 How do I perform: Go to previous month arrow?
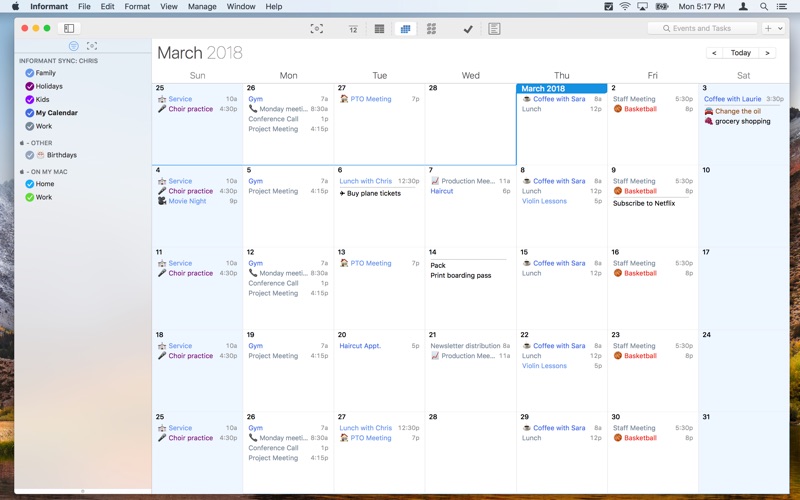point(714,53)
